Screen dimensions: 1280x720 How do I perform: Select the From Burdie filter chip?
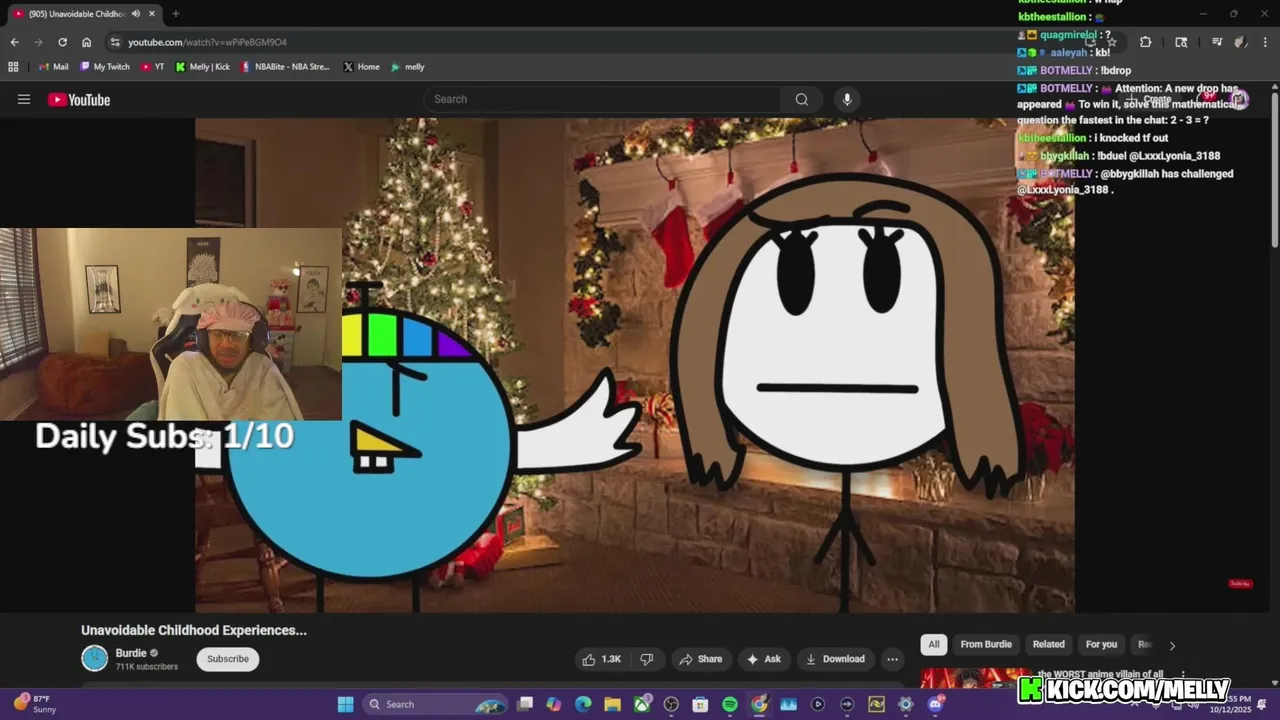pos(986,645)
